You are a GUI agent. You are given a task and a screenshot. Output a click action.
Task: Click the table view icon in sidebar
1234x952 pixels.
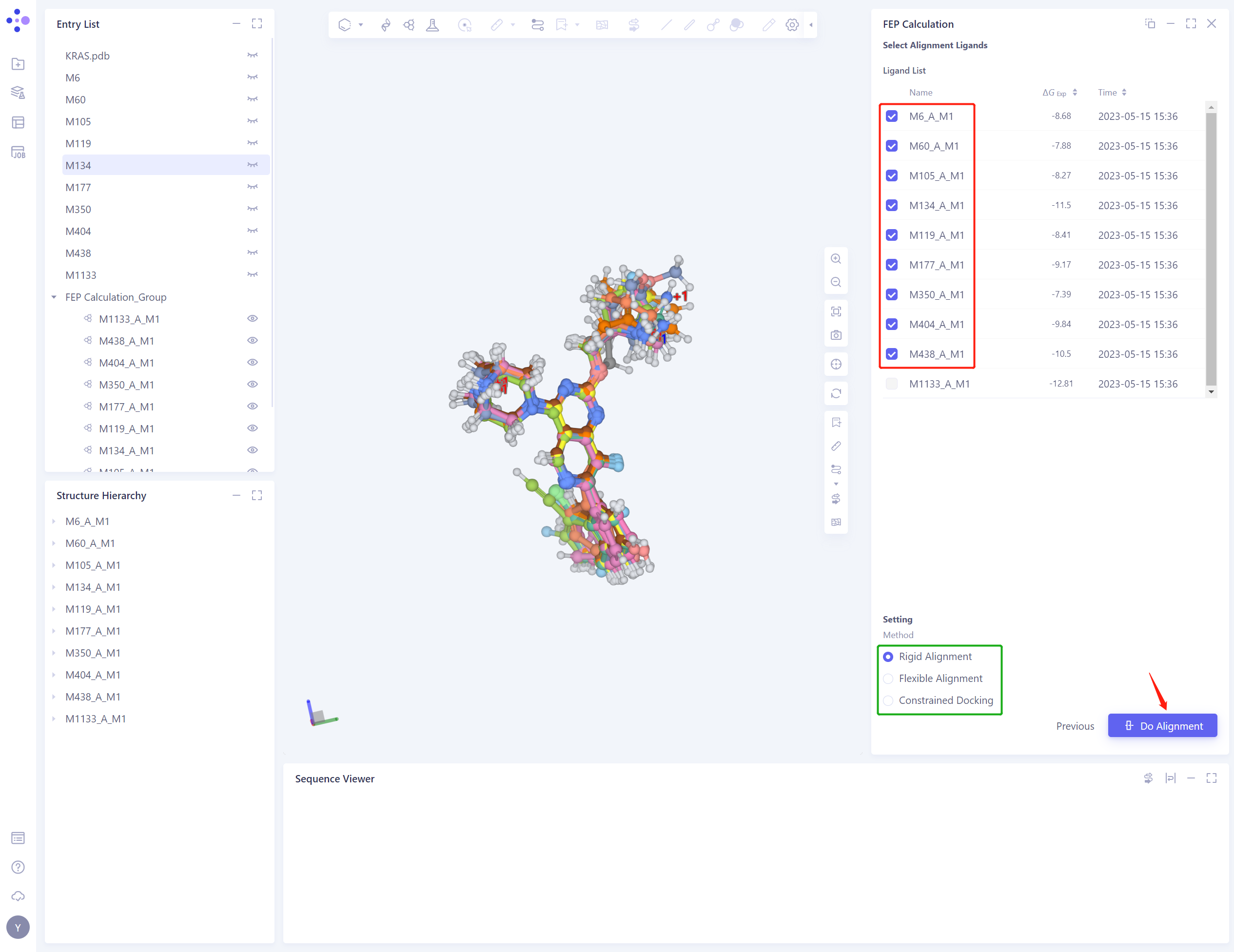click(x=18, y=123)
